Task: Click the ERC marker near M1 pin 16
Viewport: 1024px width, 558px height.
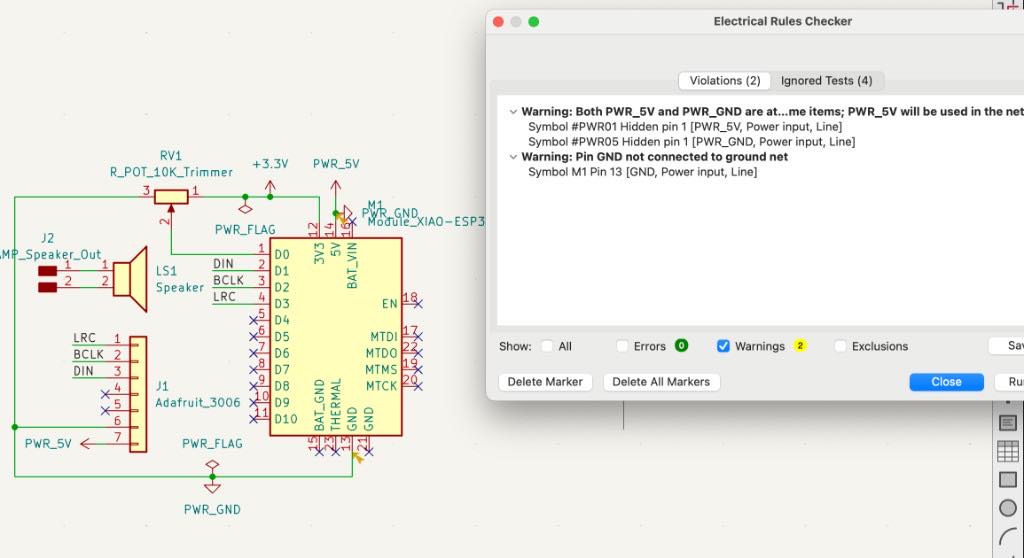Action: pyautogui.click(x=342, y=218)
